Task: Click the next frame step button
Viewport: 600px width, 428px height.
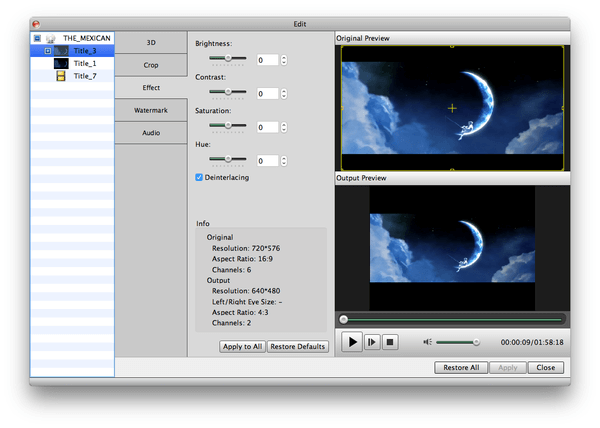Action: point(372,342)
